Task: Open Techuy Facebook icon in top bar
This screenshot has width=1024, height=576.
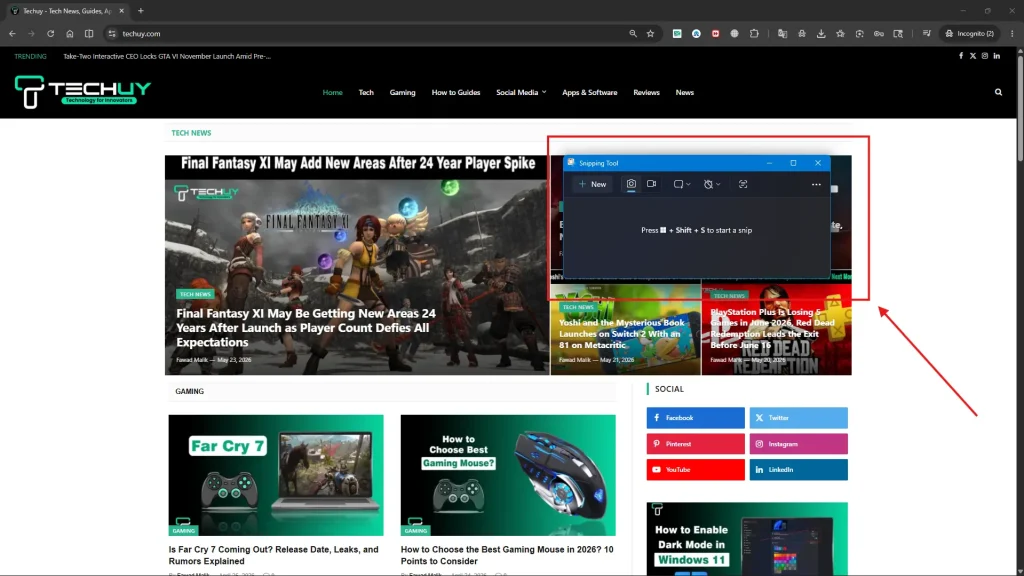Action: pyautogui.click(x=961, y=56)
